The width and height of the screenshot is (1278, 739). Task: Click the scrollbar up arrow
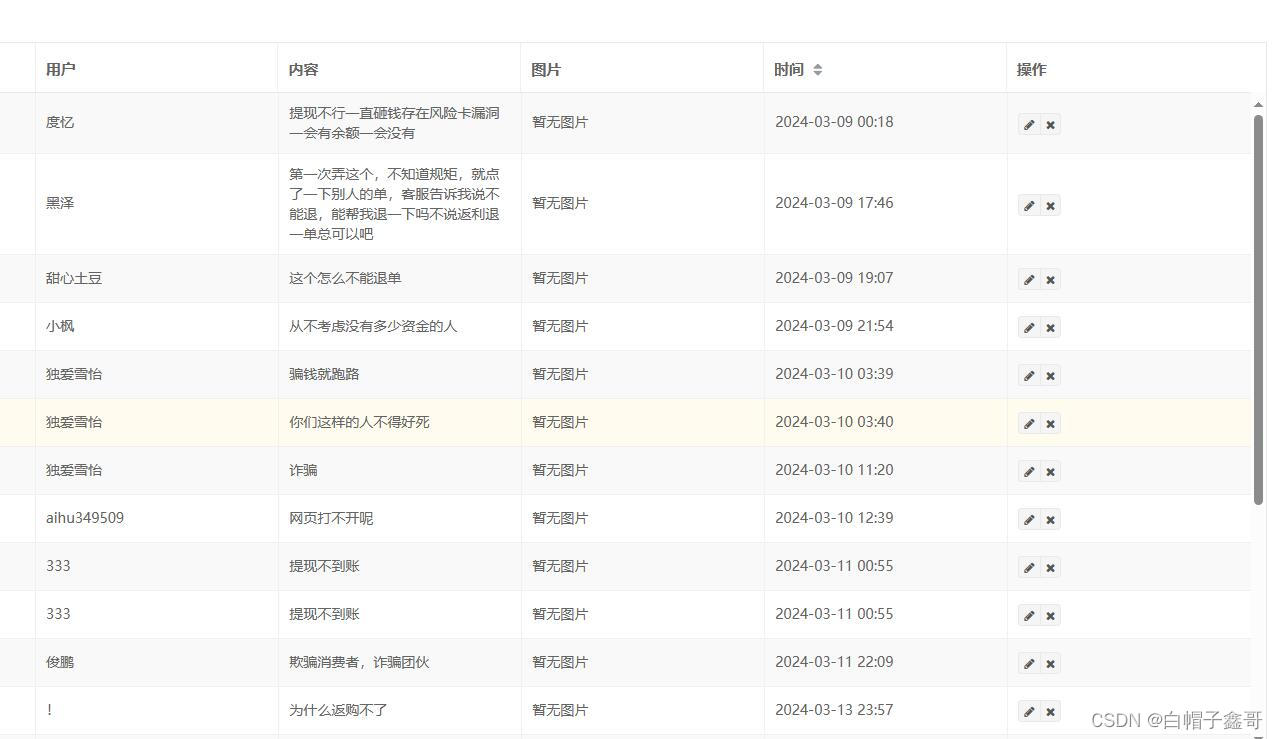point(1258,105)
